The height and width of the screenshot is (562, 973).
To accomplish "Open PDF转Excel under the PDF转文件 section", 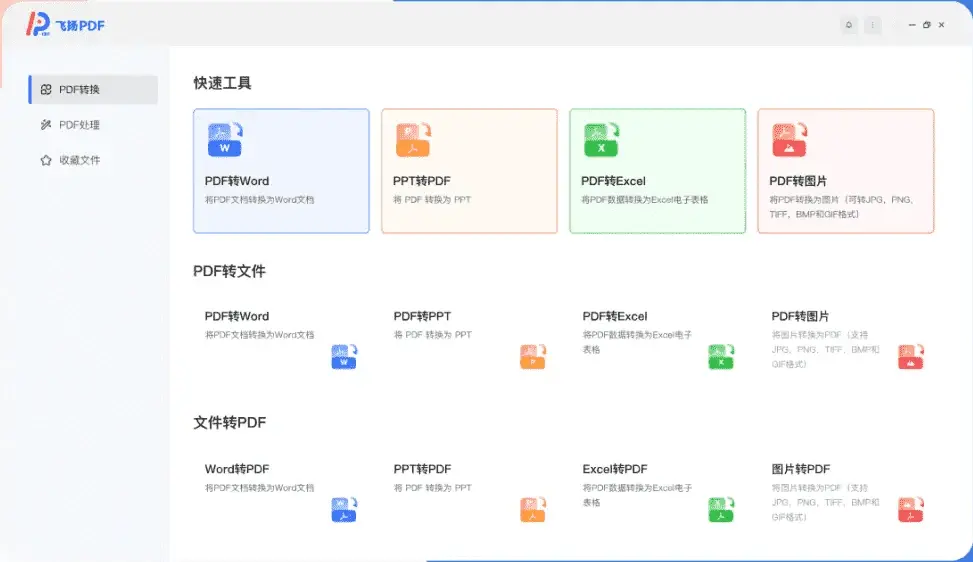I will tap(658, 341).
